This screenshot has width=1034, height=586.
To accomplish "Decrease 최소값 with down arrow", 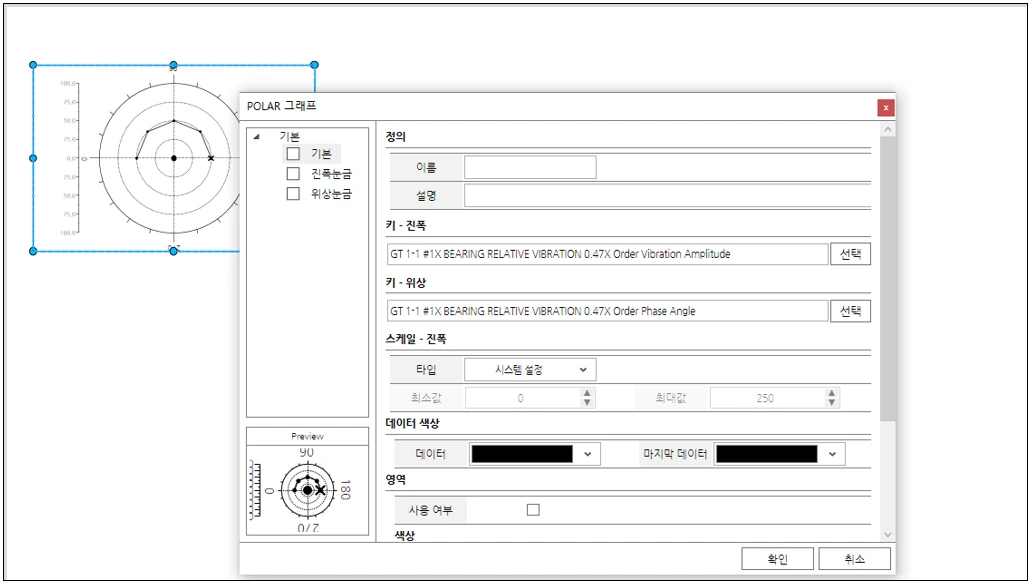I will pyautogui.click(x=587, y=403).
